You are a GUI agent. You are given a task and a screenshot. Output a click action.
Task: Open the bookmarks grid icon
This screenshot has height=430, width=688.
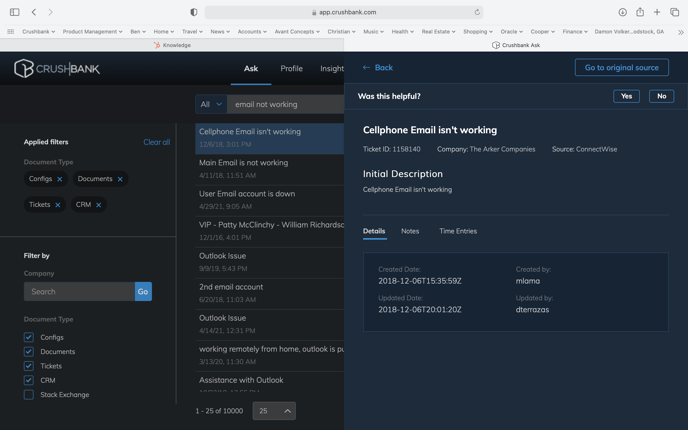click(x=11, y=32)
